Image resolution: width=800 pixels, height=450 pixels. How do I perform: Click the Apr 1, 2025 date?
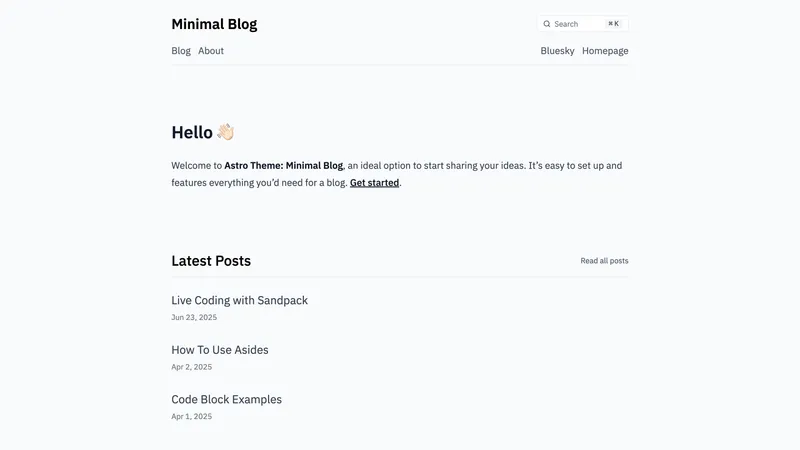(192, 416)
